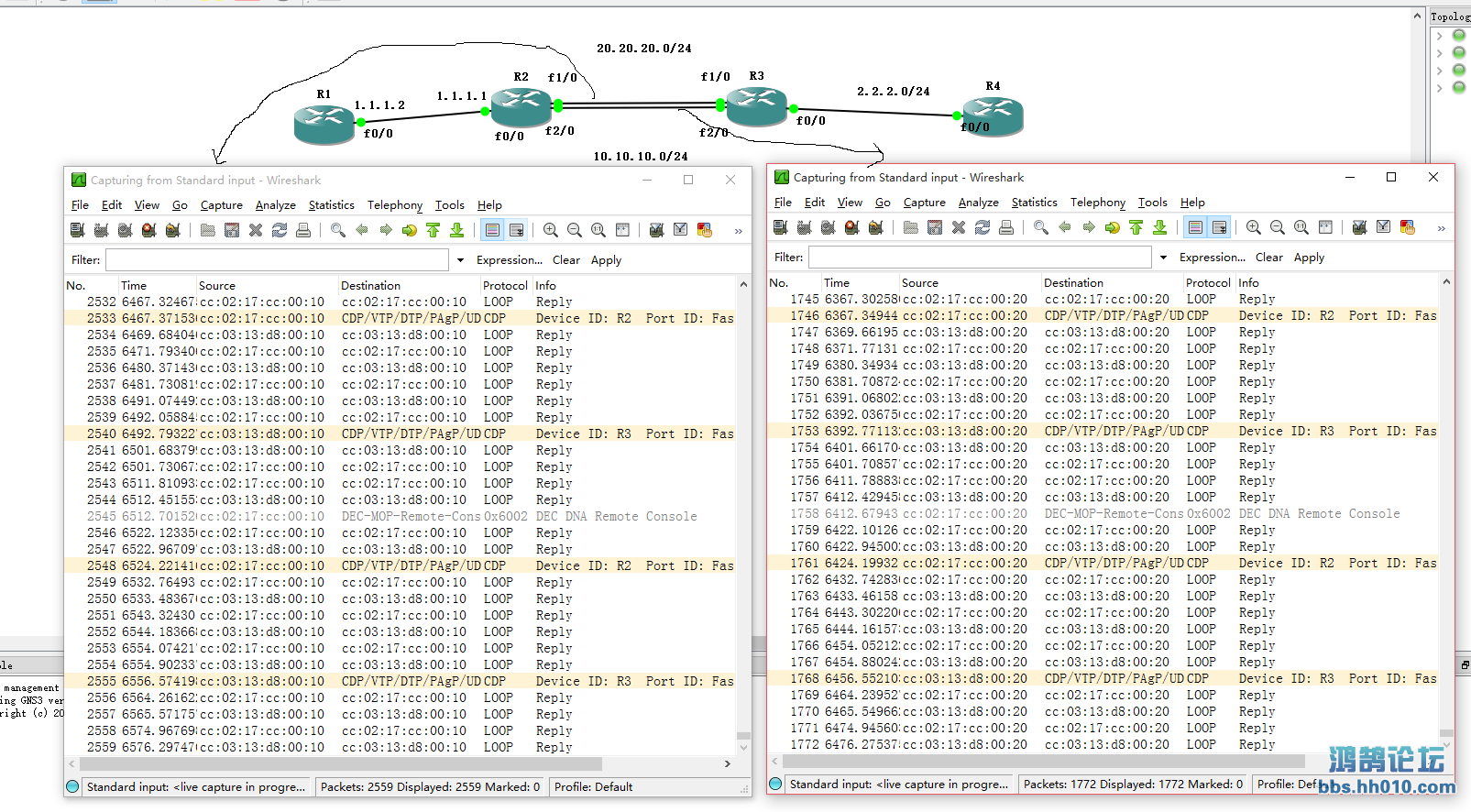Print packets from 2559-packet Wireshark window
Screen dimensions: 1471x812
pos(303,230)
